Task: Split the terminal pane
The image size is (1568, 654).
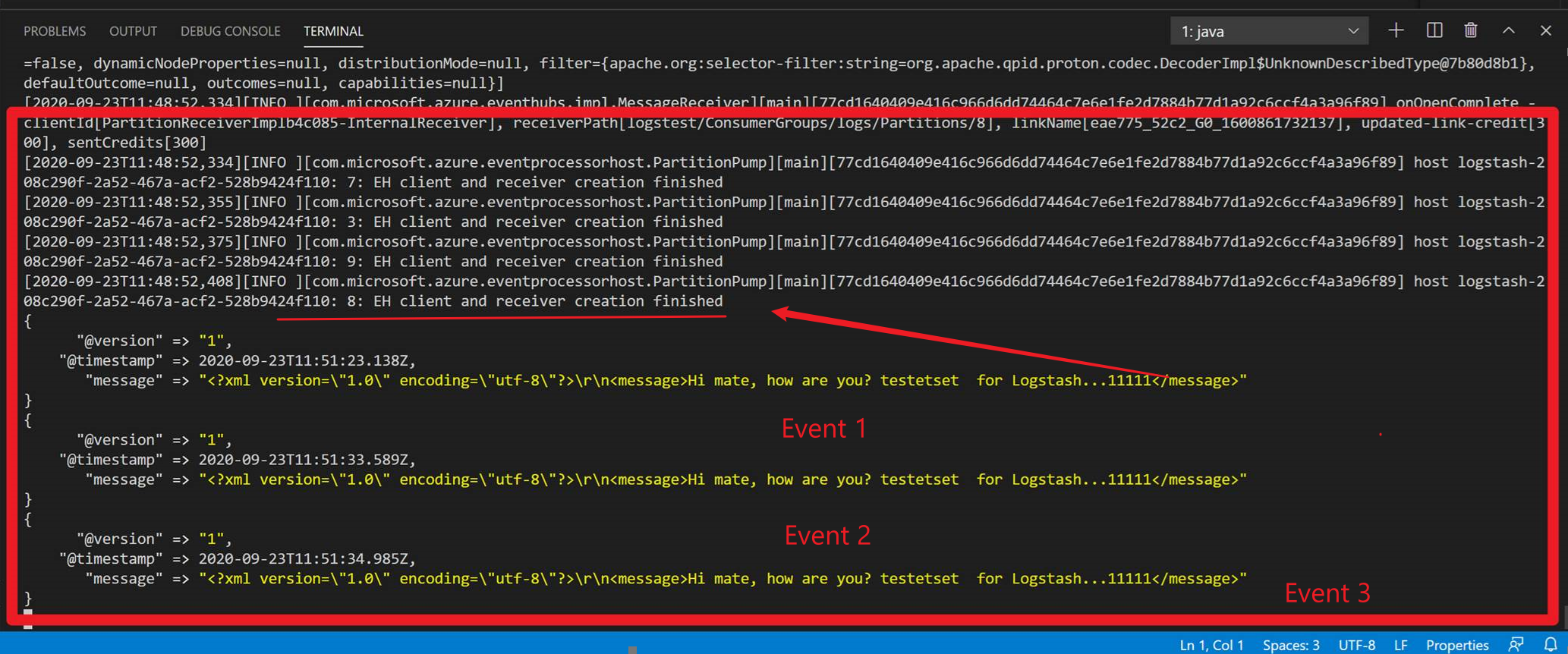Action: coord(1434,30)
